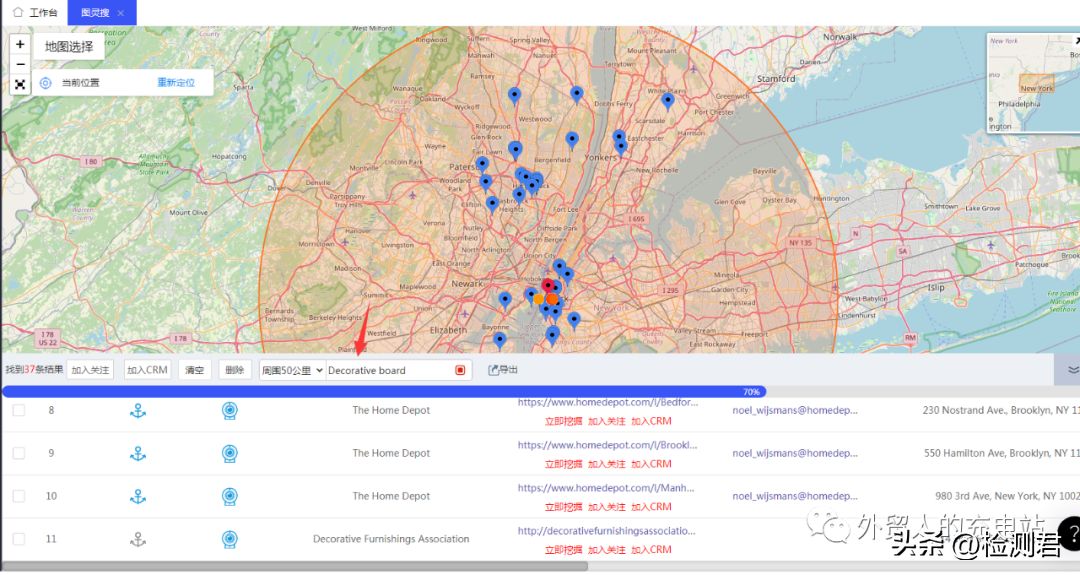Open the decorativefurnishingsassociatio... link
This screenshot has height=575, width=1080.
(x=607, y=531)
